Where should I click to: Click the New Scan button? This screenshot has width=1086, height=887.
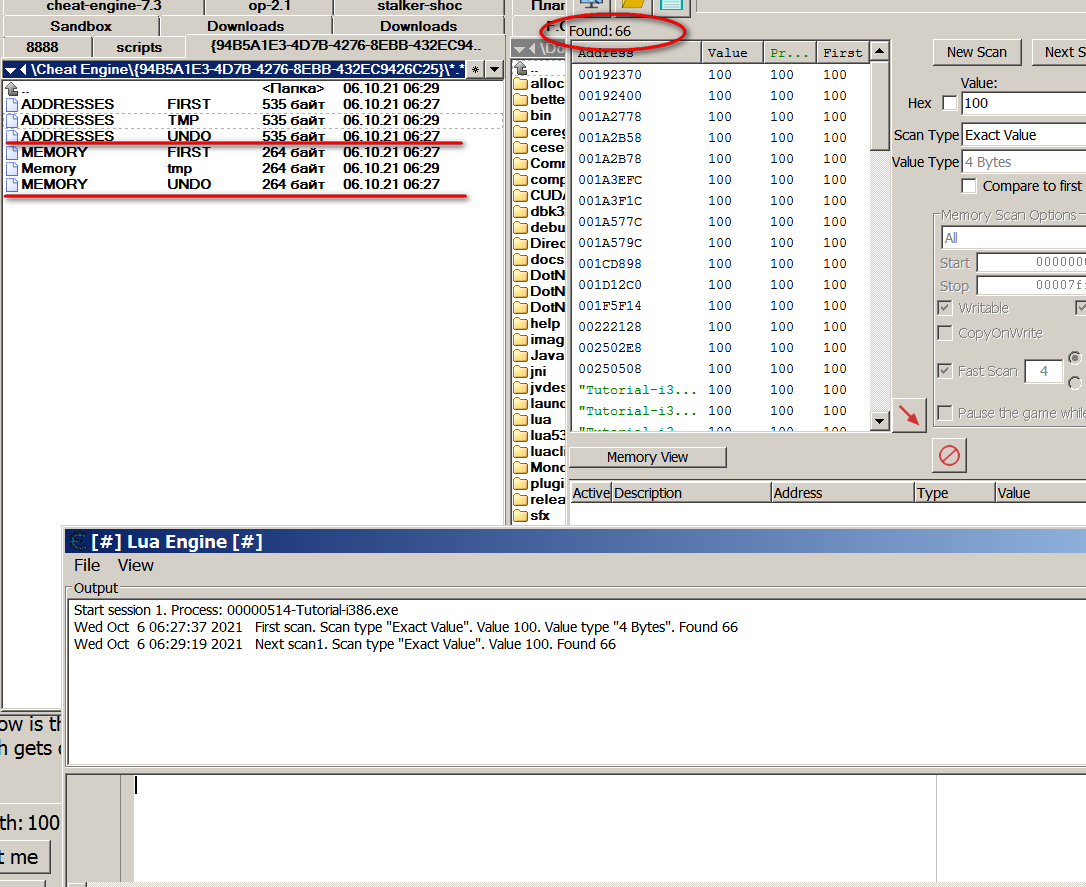[976, 52]
